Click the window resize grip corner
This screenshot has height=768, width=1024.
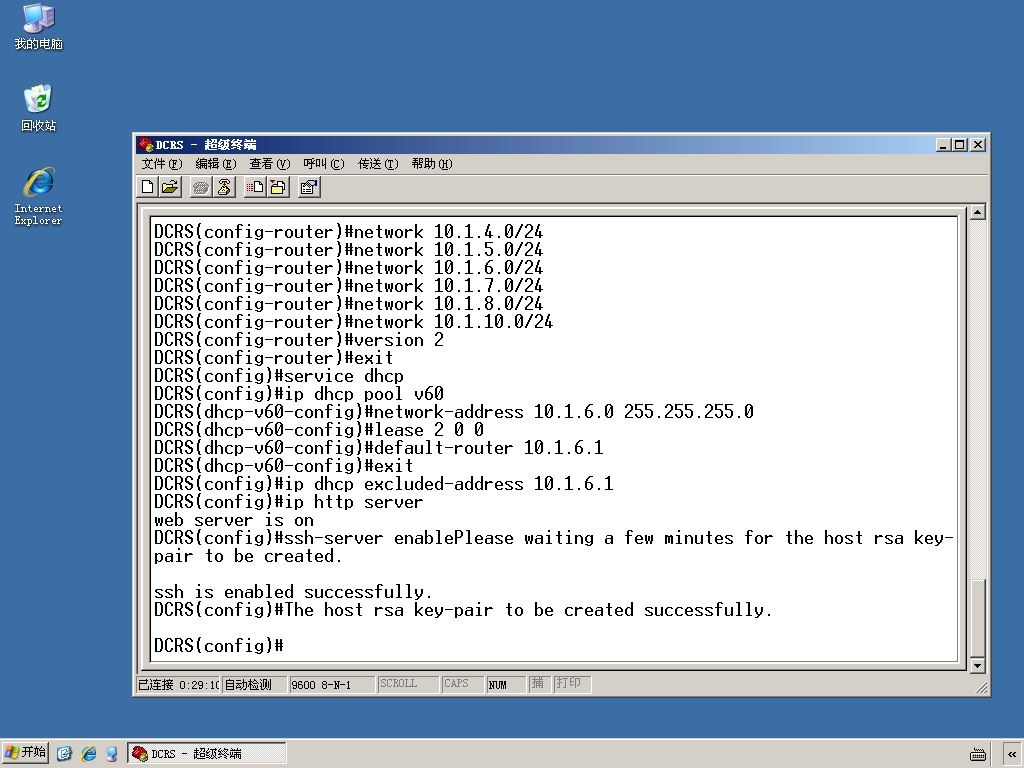click(x=981, y=687)
